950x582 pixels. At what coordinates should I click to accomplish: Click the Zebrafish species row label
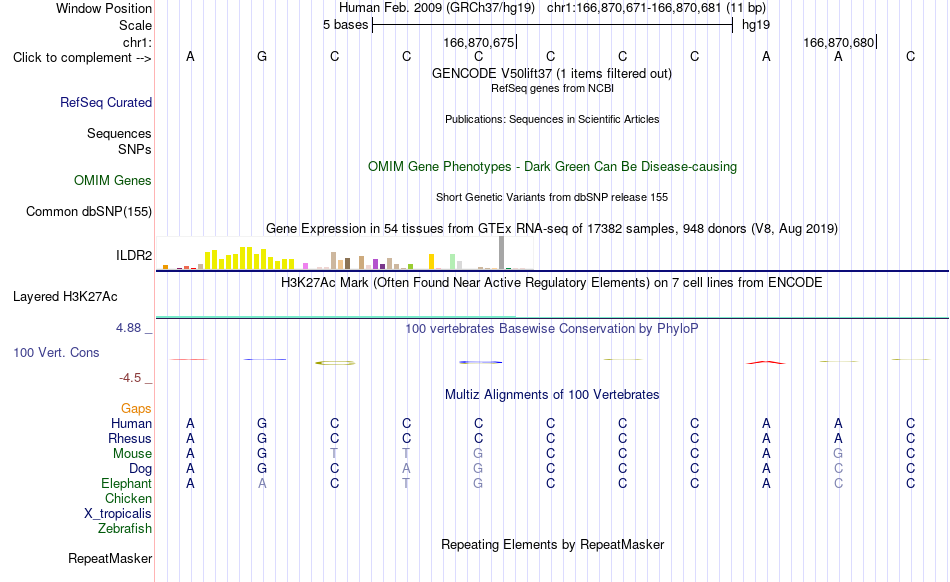125,528
